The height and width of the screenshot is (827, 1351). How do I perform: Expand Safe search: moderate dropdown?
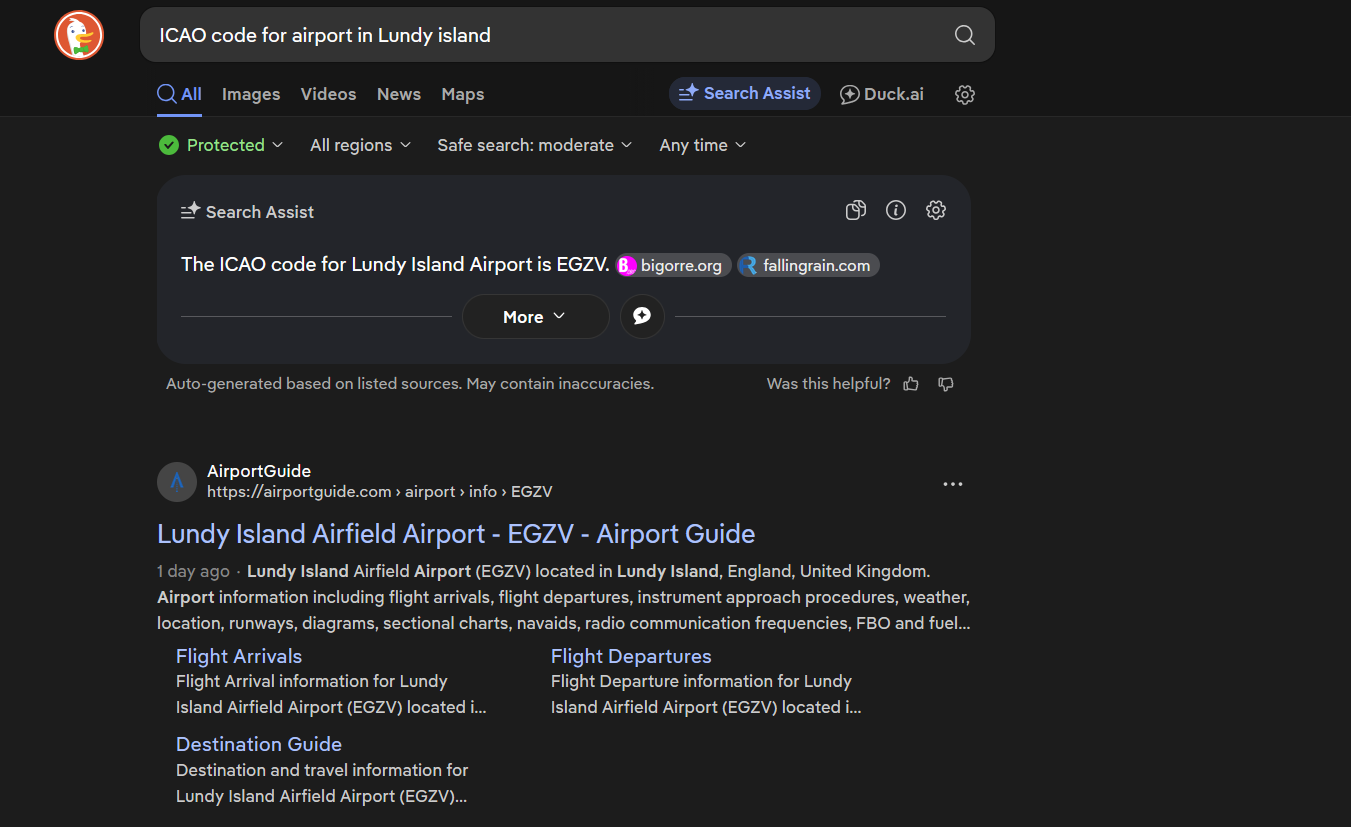click(x=535, y=145)
